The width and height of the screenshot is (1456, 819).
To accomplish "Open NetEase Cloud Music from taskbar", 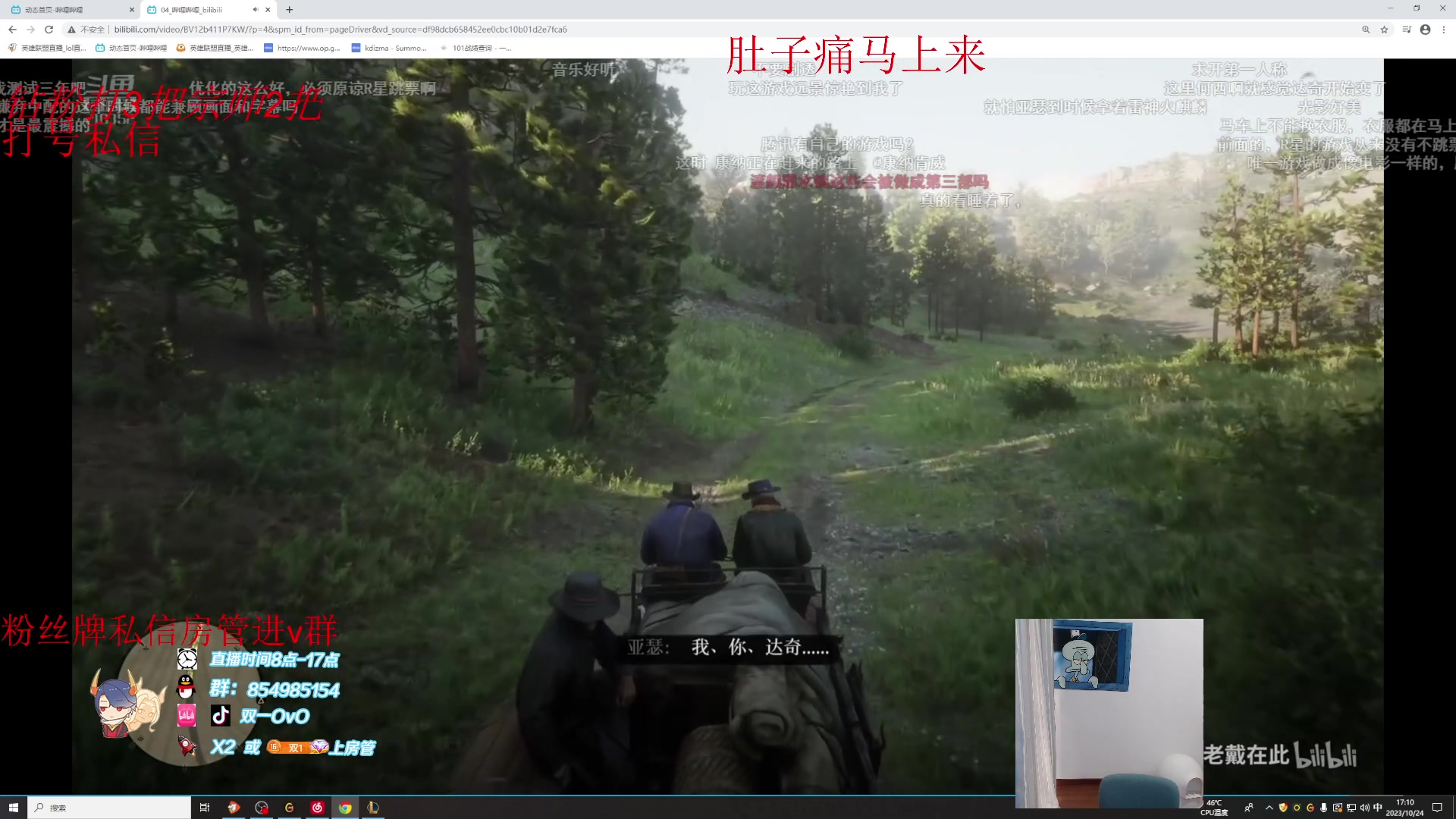I will pos(317,808).
